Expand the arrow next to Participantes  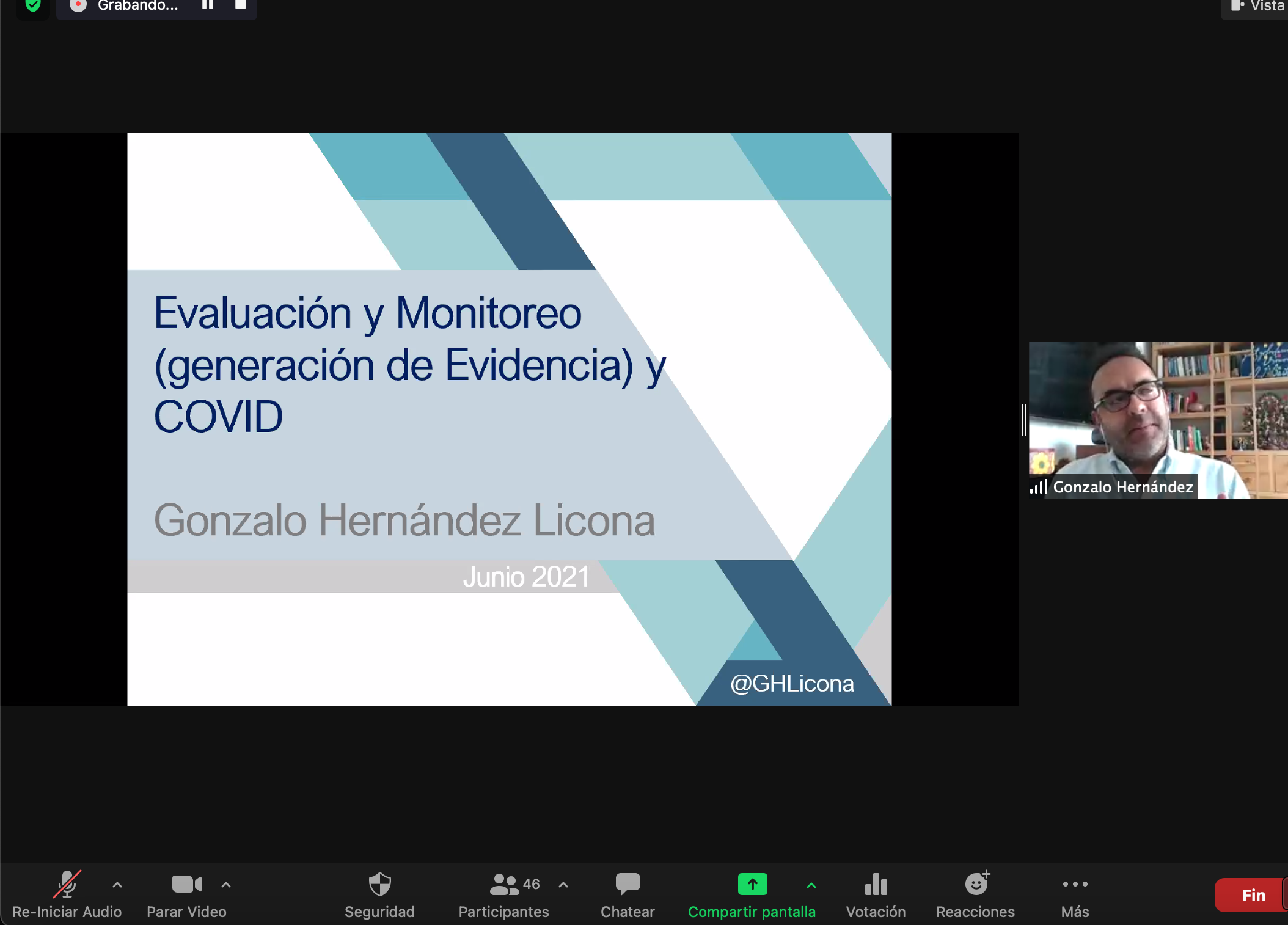[x=563, y=885]
